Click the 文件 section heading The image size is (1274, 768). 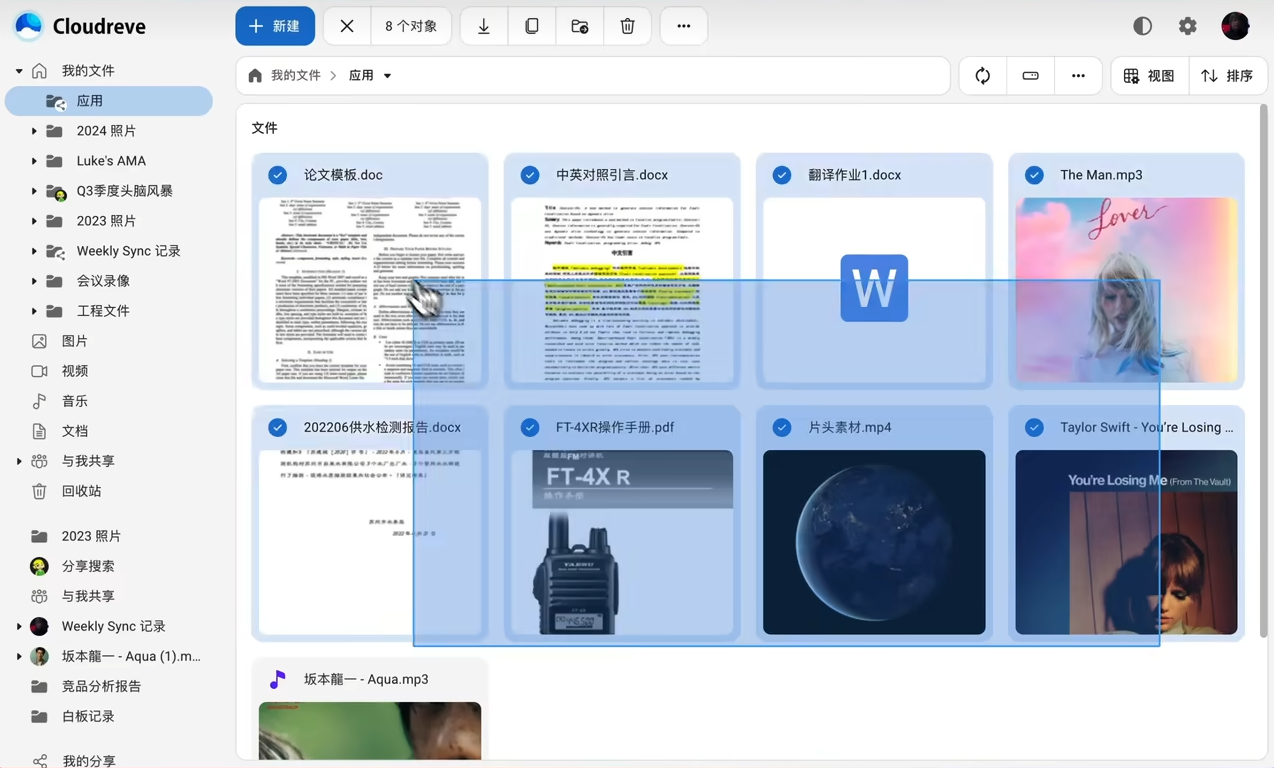264,128
